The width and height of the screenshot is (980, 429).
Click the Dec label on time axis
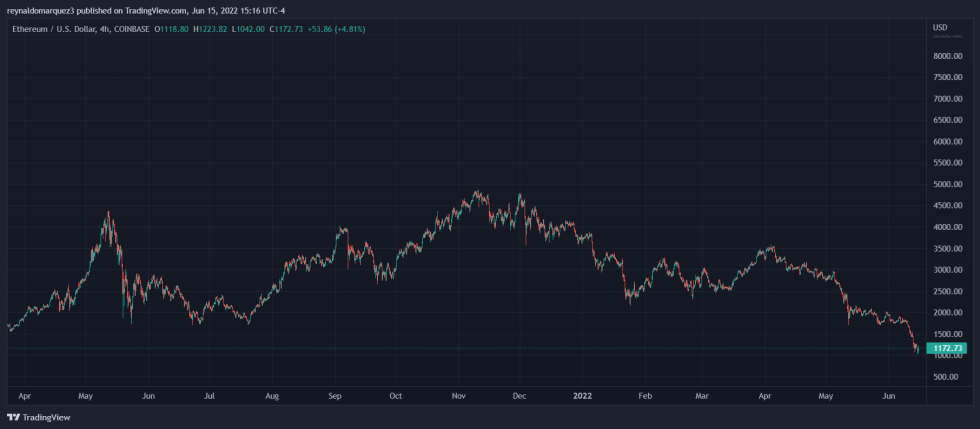tap(519, 395)
